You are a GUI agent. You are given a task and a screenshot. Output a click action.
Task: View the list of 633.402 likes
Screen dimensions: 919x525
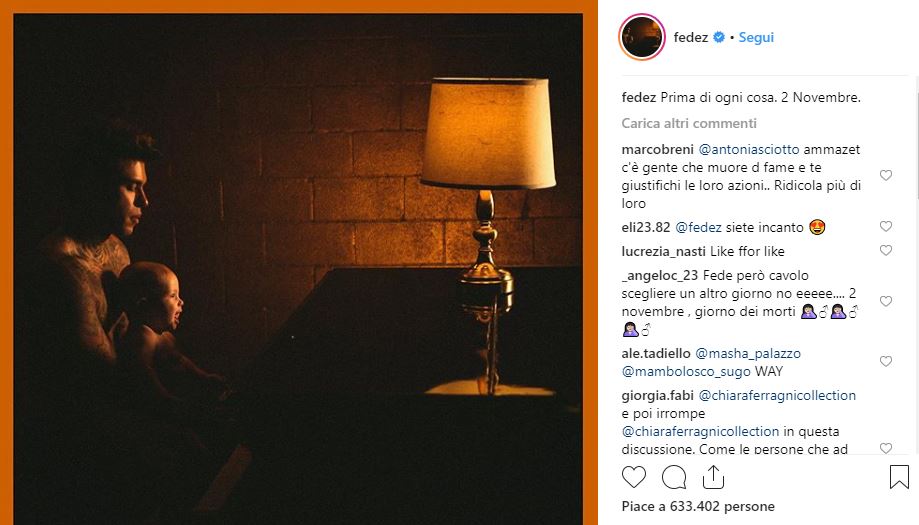click(x=699, y=507)
